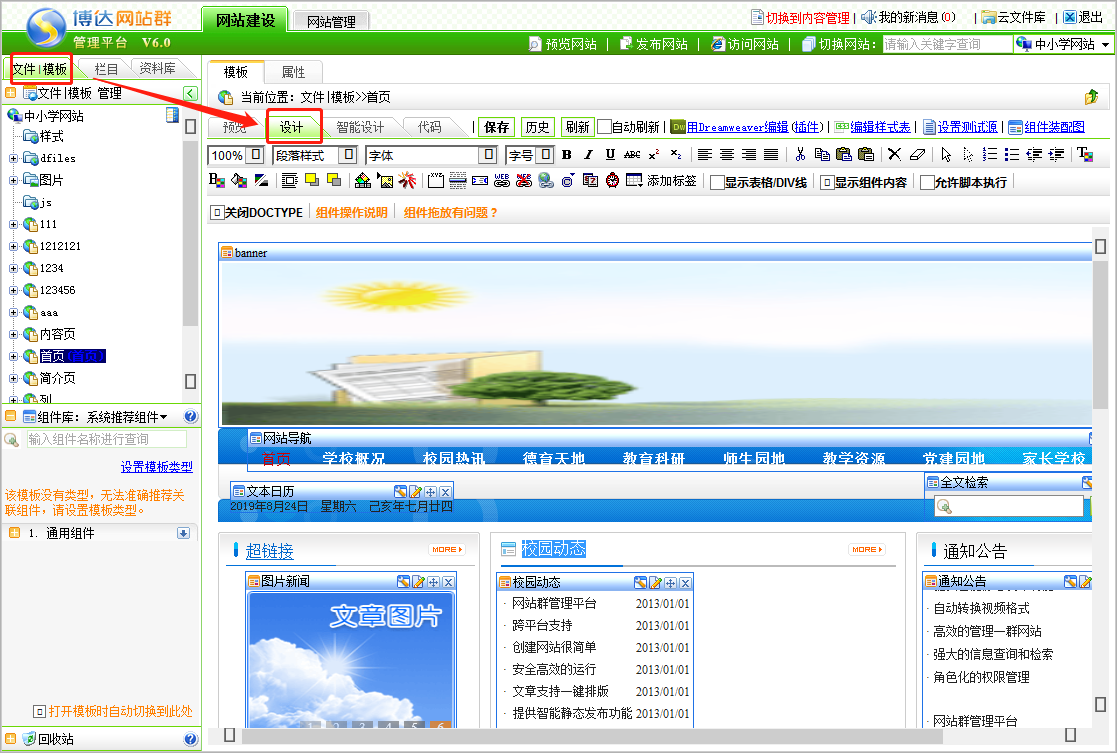
Task: Open the 段落样式 dropdown
Action: coord(347,155)
